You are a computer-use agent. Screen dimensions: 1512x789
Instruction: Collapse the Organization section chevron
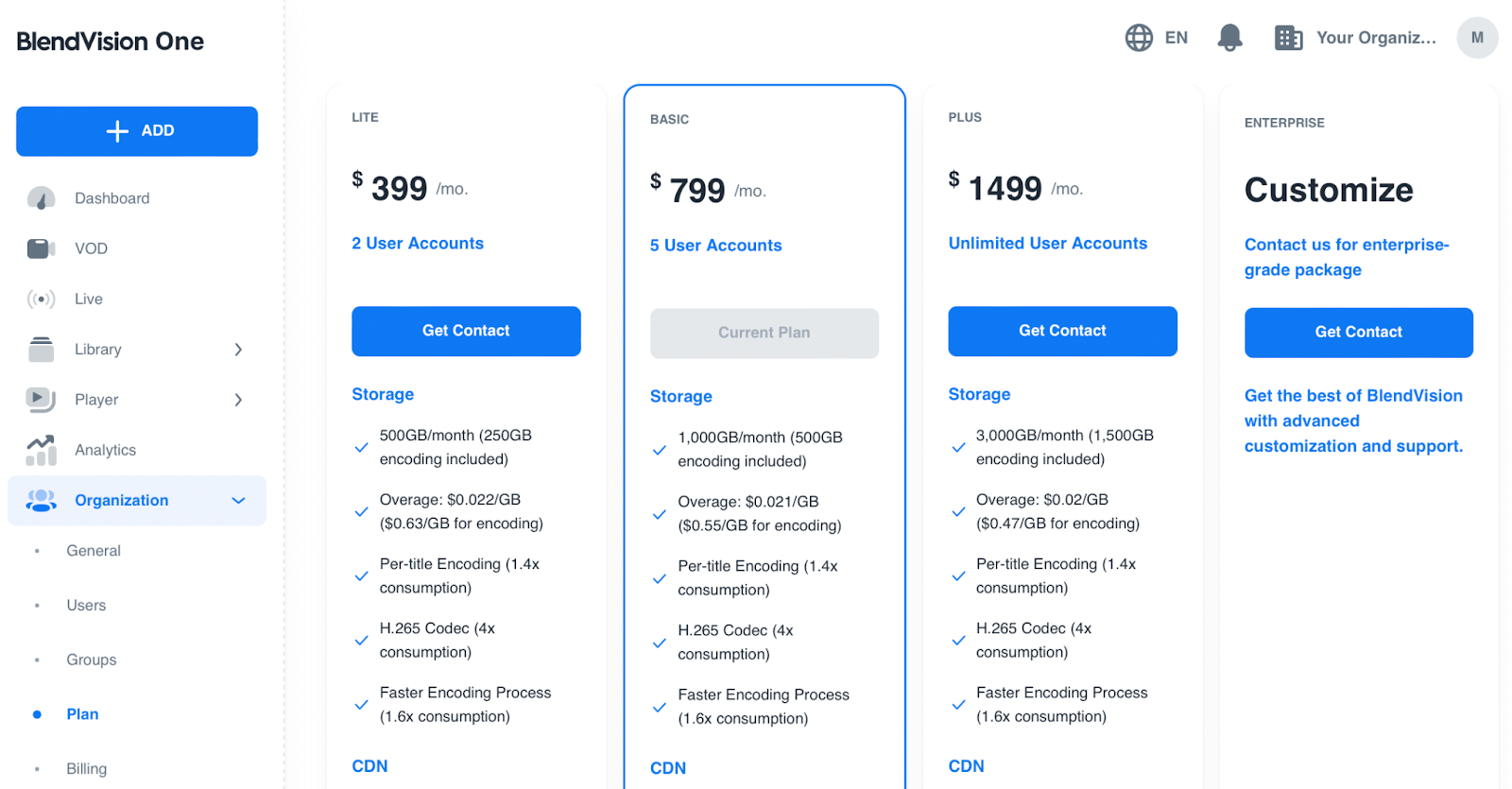tap(238, 500)
